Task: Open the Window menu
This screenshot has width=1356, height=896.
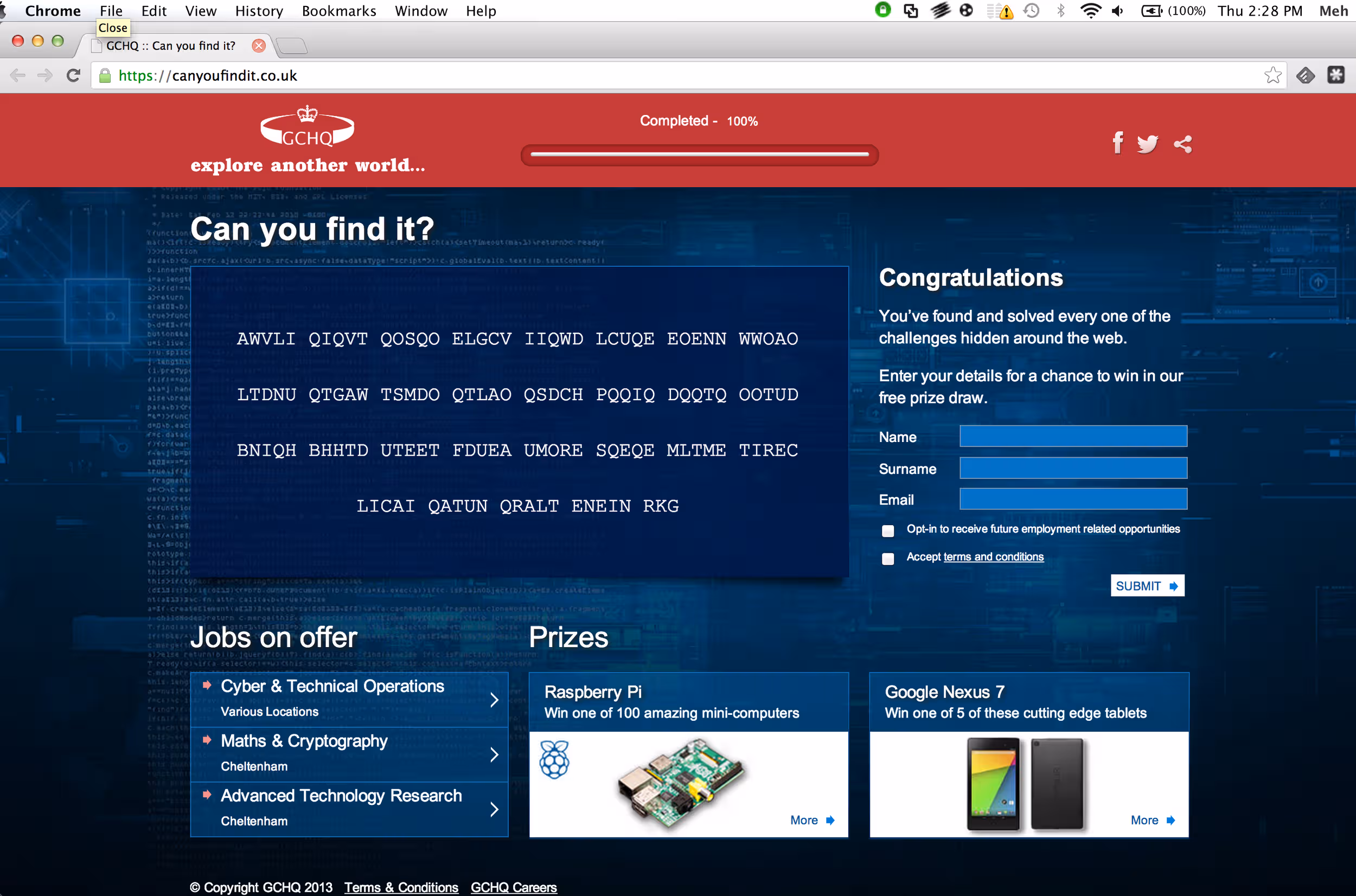Action: 420,11
